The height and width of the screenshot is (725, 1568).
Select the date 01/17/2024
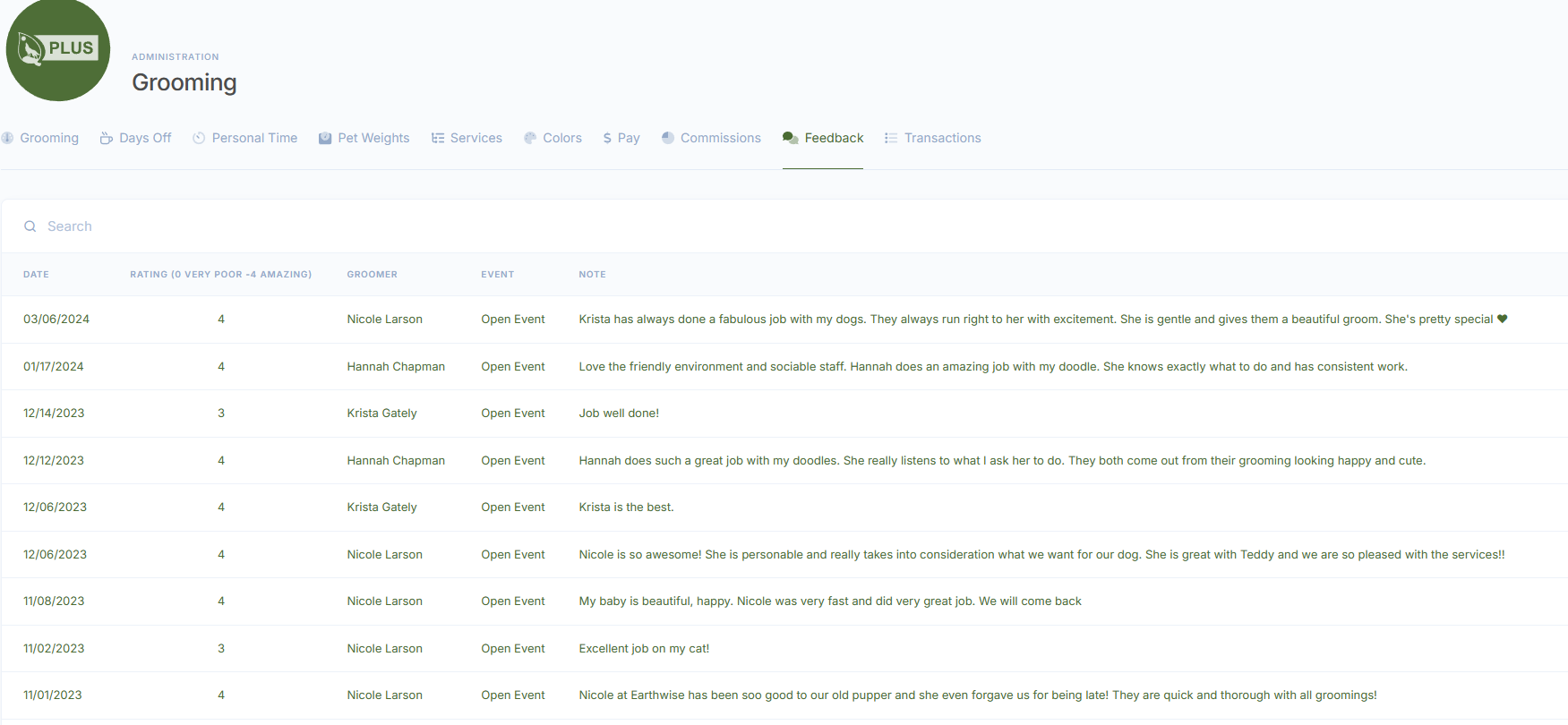point(54,367)
